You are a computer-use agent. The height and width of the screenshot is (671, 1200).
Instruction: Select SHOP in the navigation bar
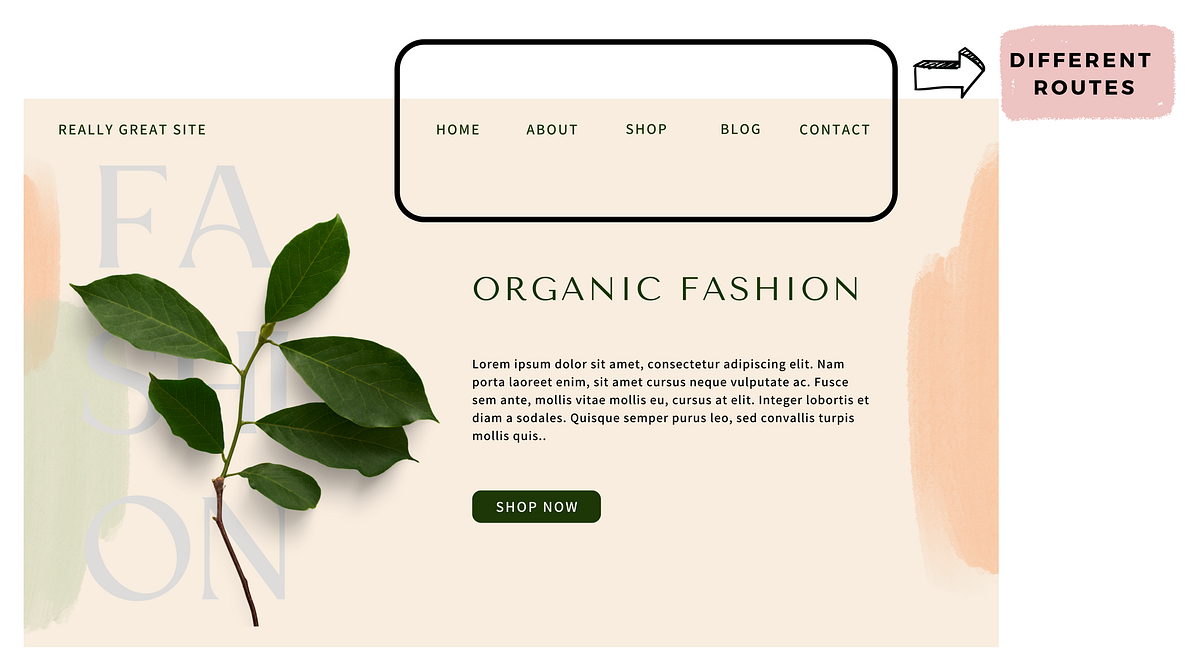(x=646, y=130)
